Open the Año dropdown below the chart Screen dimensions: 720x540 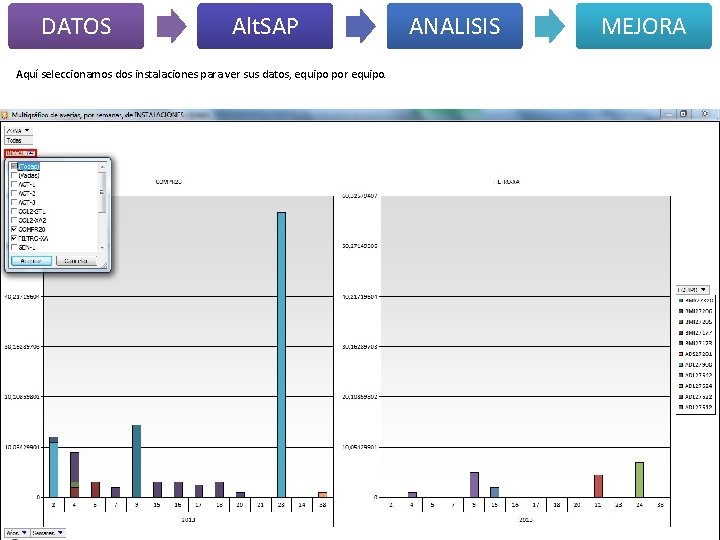[x=17, y=533]
